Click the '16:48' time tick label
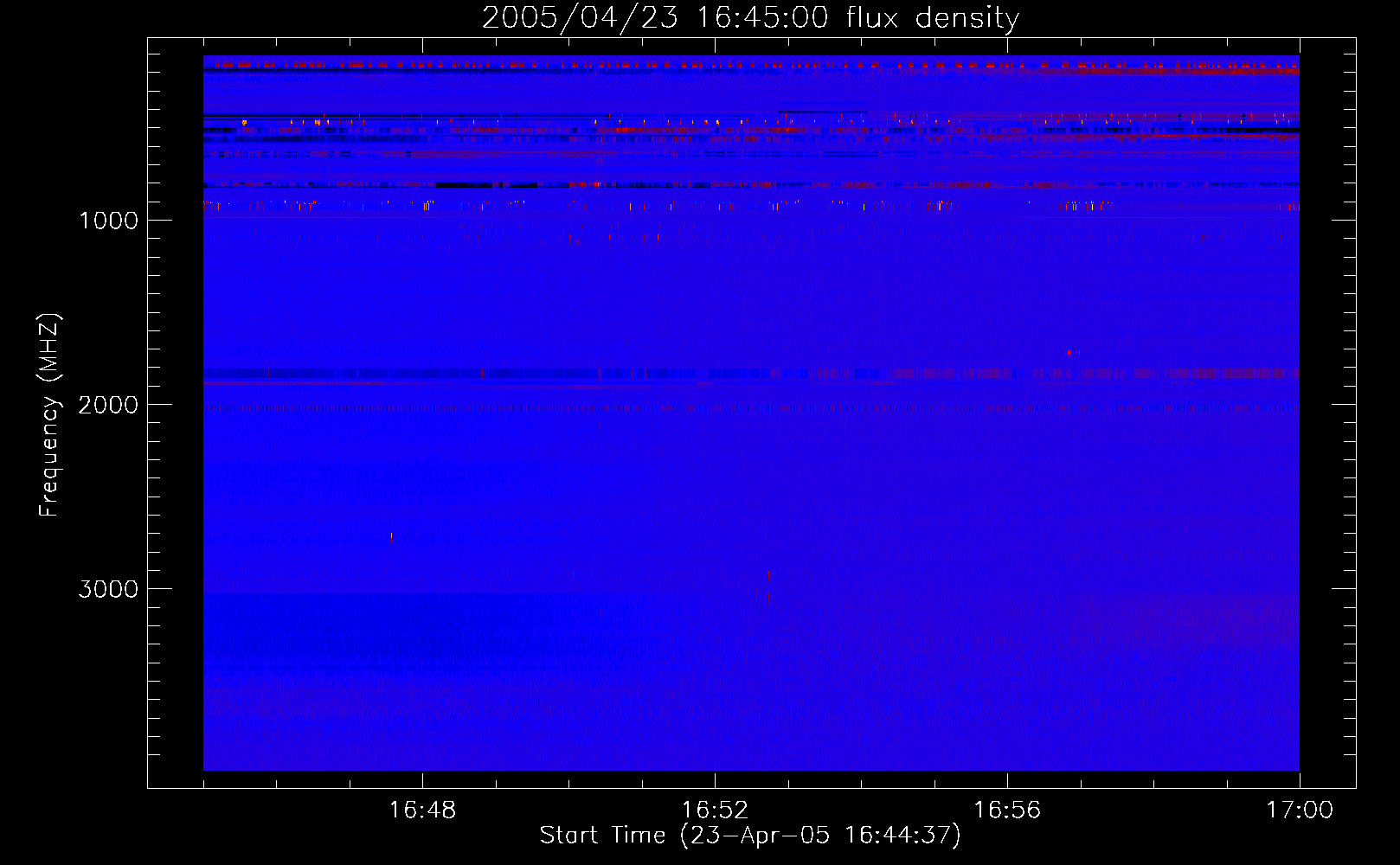Image resolution: width=1400 pixels, height=865 pixels. [422, 811]
